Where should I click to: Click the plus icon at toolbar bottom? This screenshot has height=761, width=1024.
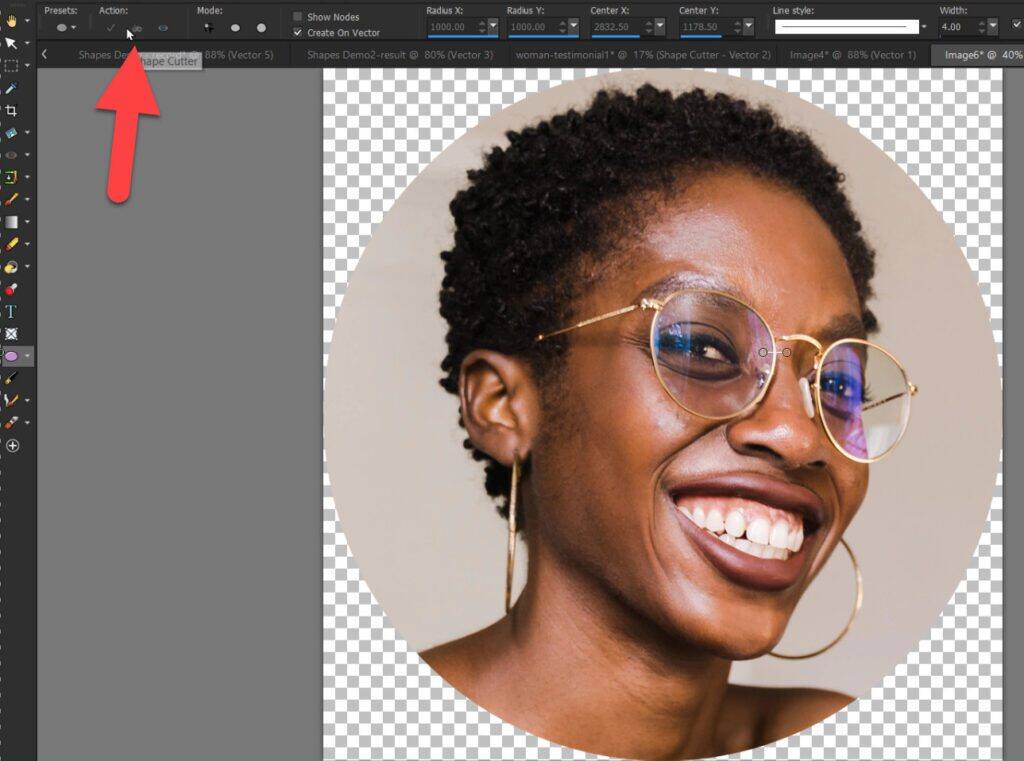[x=14, y=447]
